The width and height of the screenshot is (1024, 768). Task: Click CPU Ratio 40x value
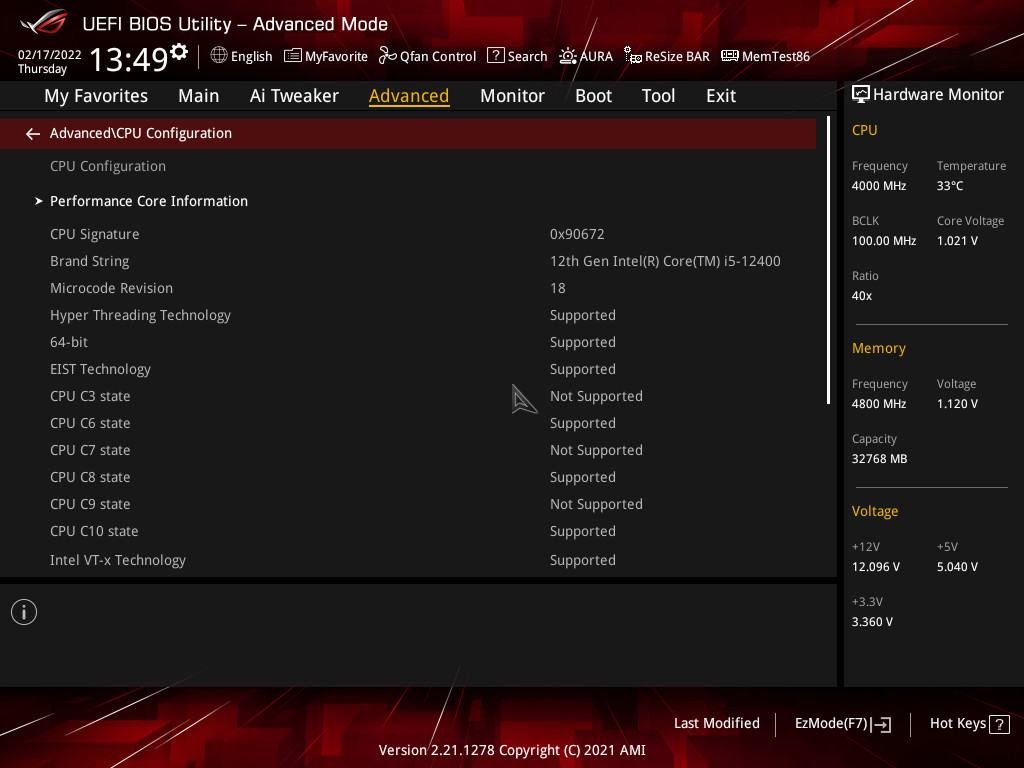861,296
